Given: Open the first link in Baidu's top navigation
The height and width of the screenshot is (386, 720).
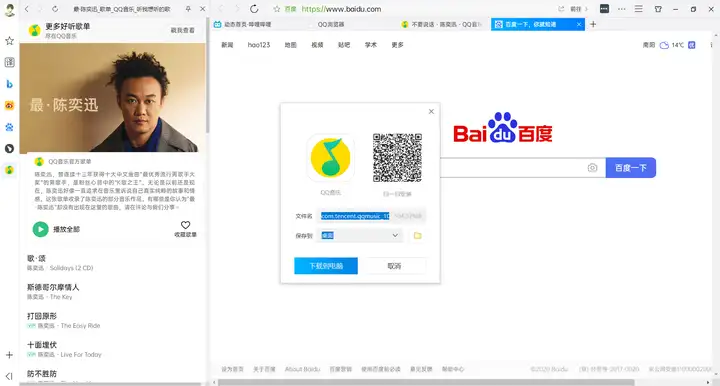Looking at the screenshot, I should click(x=227, y=45).
